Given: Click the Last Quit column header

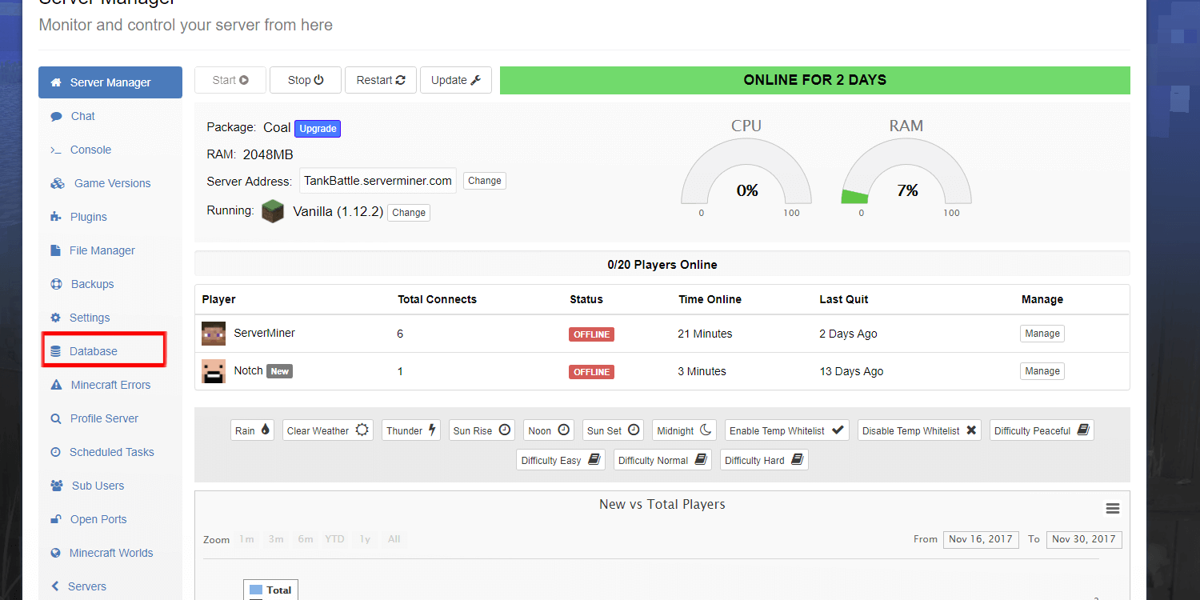Looking at the screenshot, I should click(x=844, y=299).
